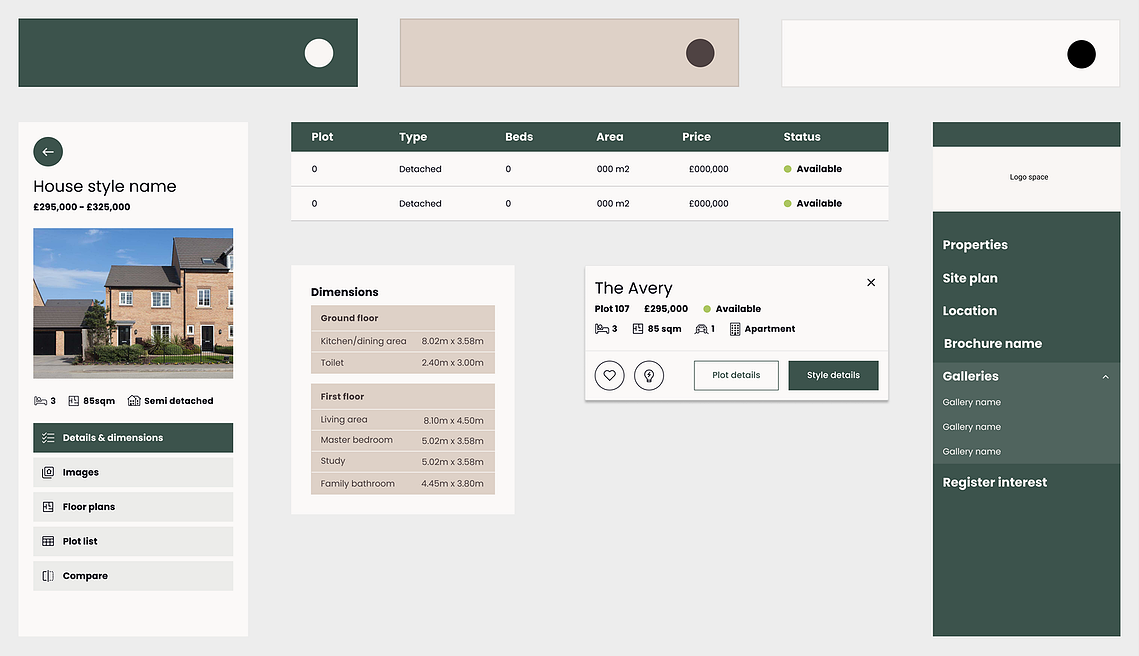Select the Family bathroom row

402,484
